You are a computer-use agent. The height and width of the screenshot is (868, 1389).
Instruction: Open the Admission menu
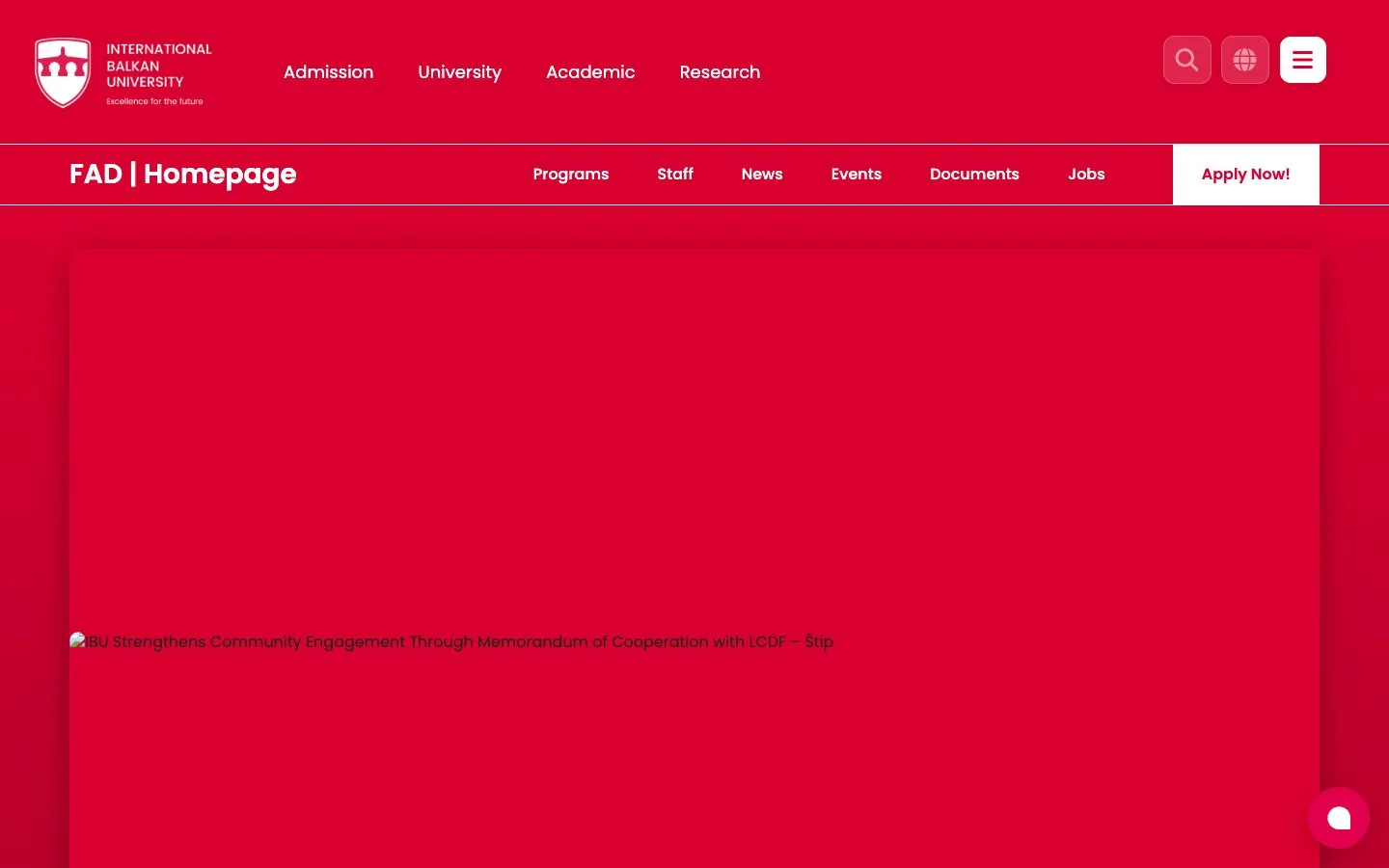[328, 72]
